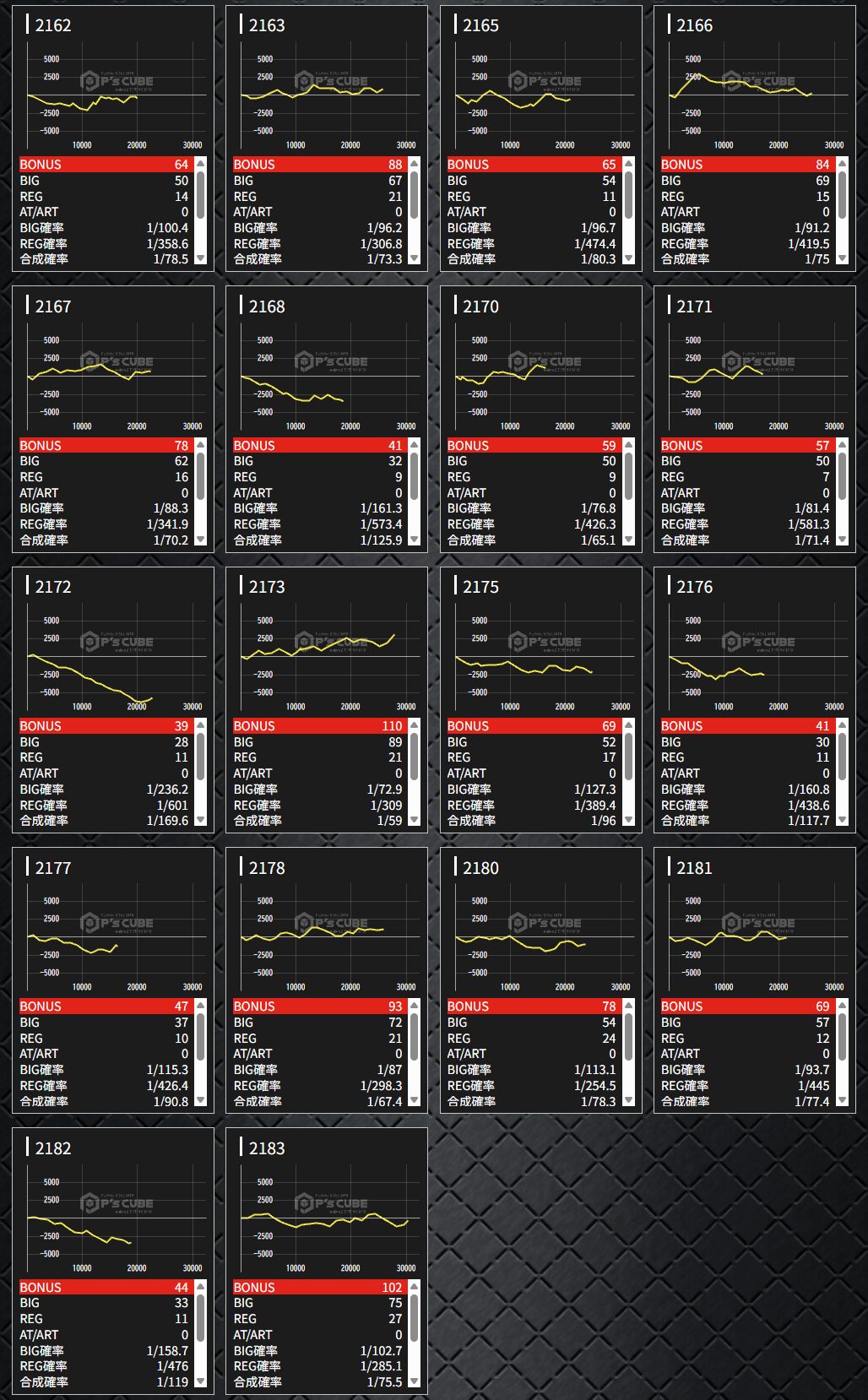Click the scrollbar thumb in machine 2175's stats list
This screenshot has width=868, height=1400.
coord(628,757)
